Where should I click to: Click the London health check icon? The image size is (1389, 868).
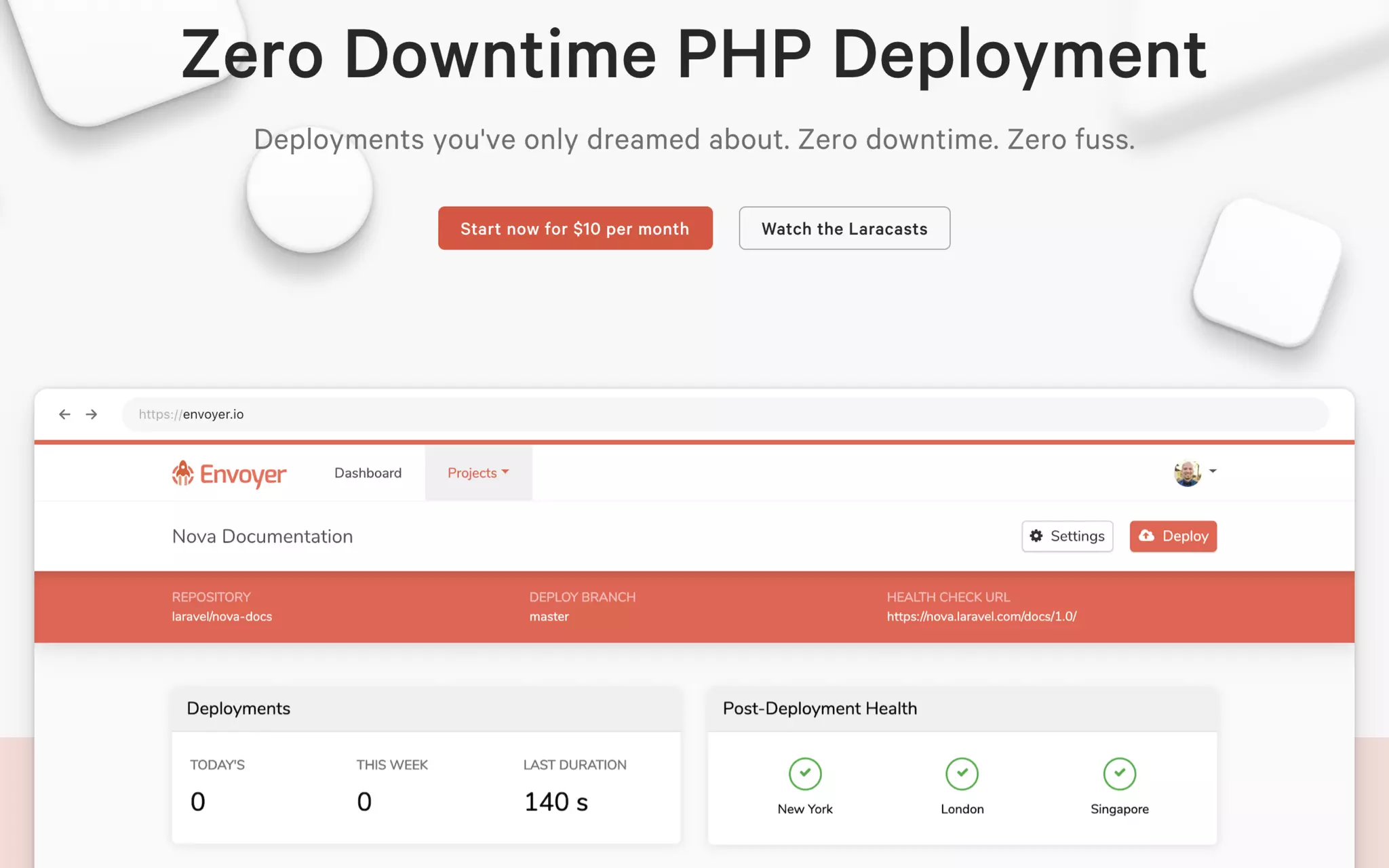coord(962,774)
